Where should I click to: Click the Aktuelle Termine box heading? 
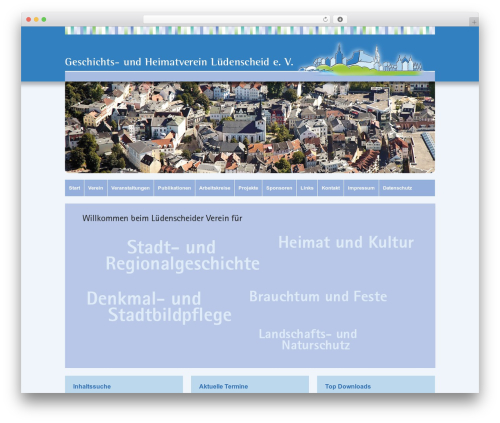[223, 386]
